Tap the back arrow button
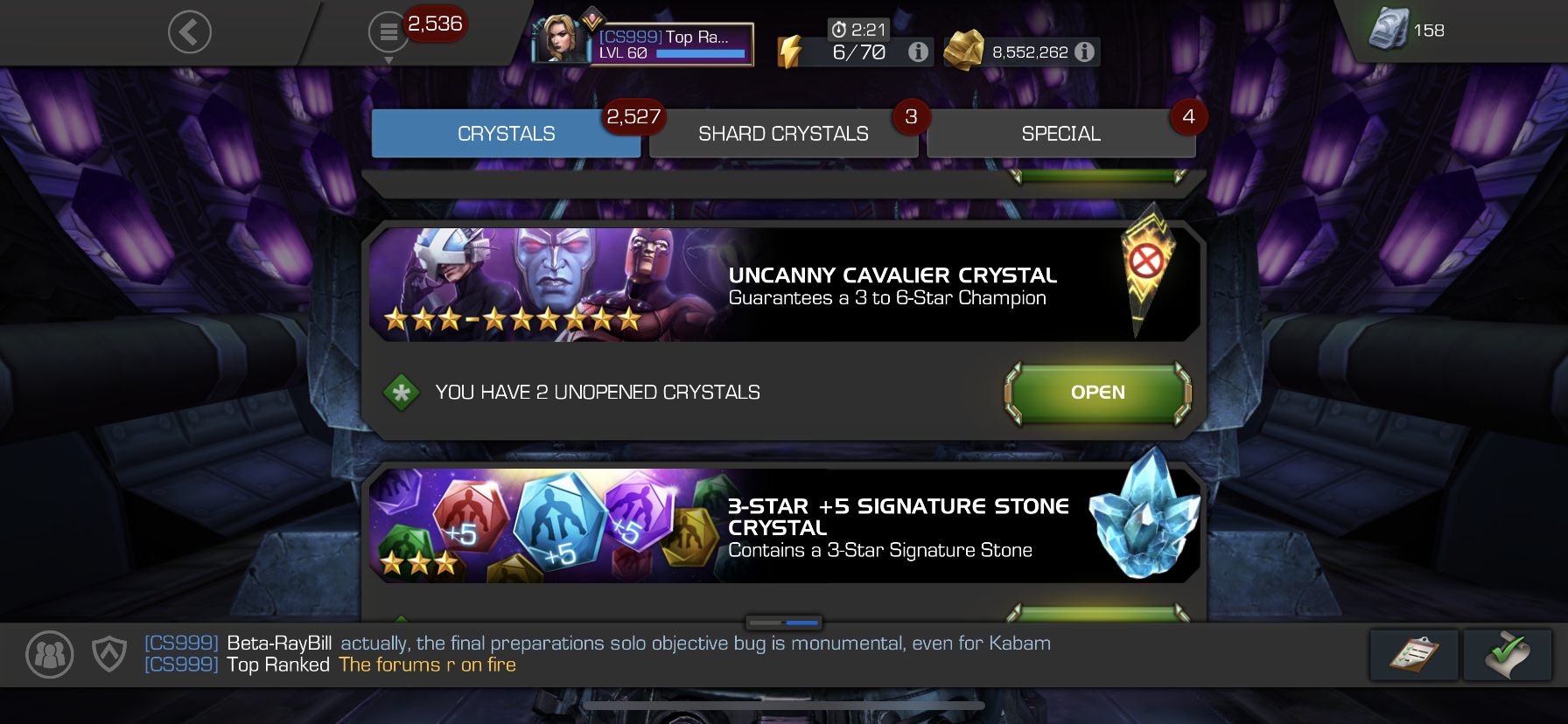The image size is (1568, 724). pos(190,32)
